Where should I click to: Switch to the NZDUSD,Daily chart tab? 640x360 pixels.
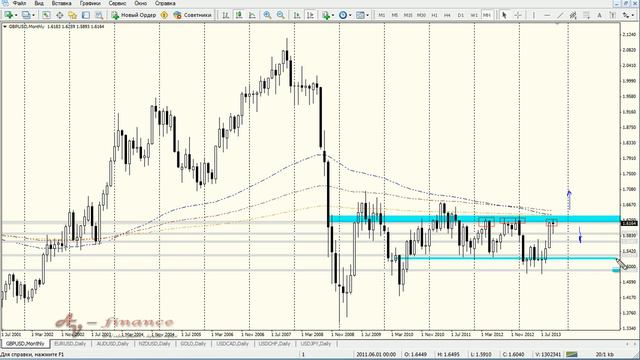point(154,344)
